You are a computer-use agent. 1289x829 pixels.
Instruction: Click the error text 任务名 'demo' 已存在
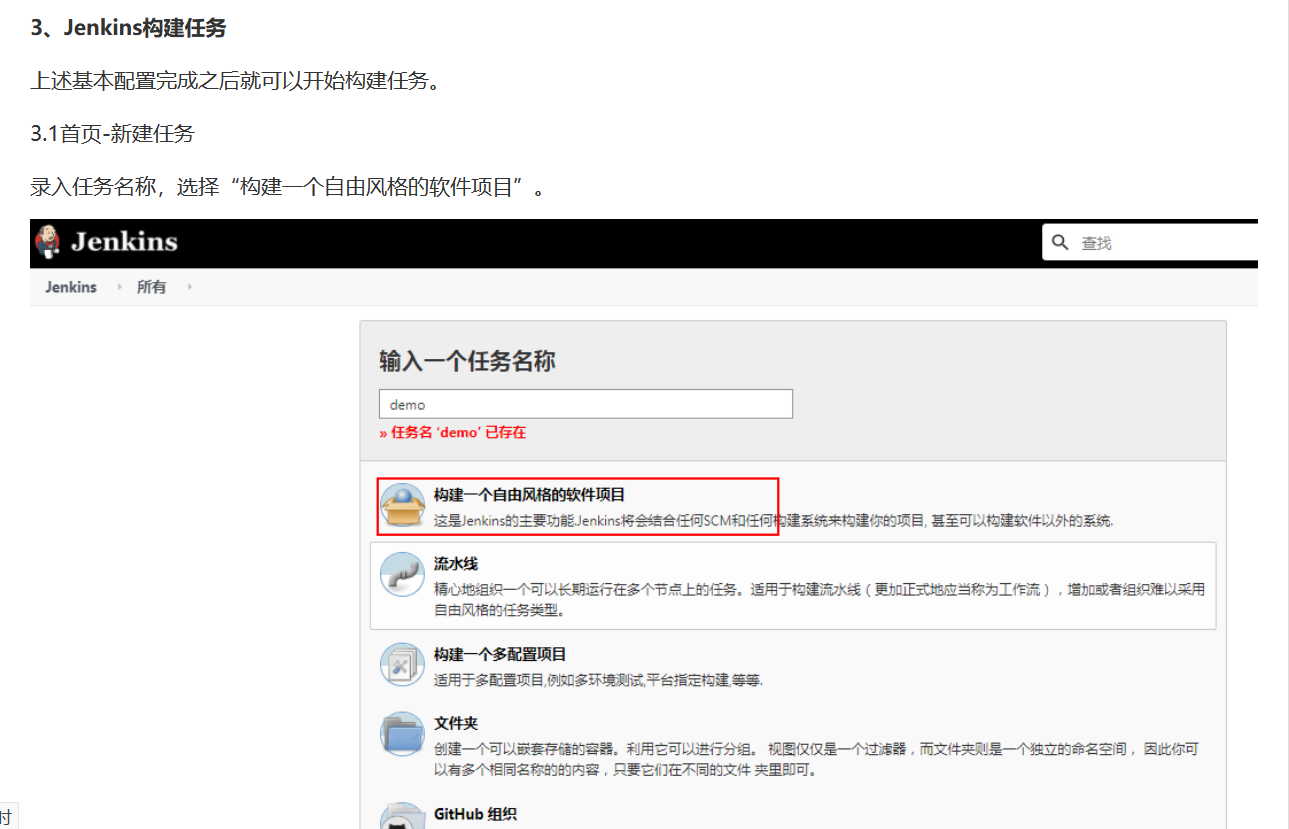point(453,433)
